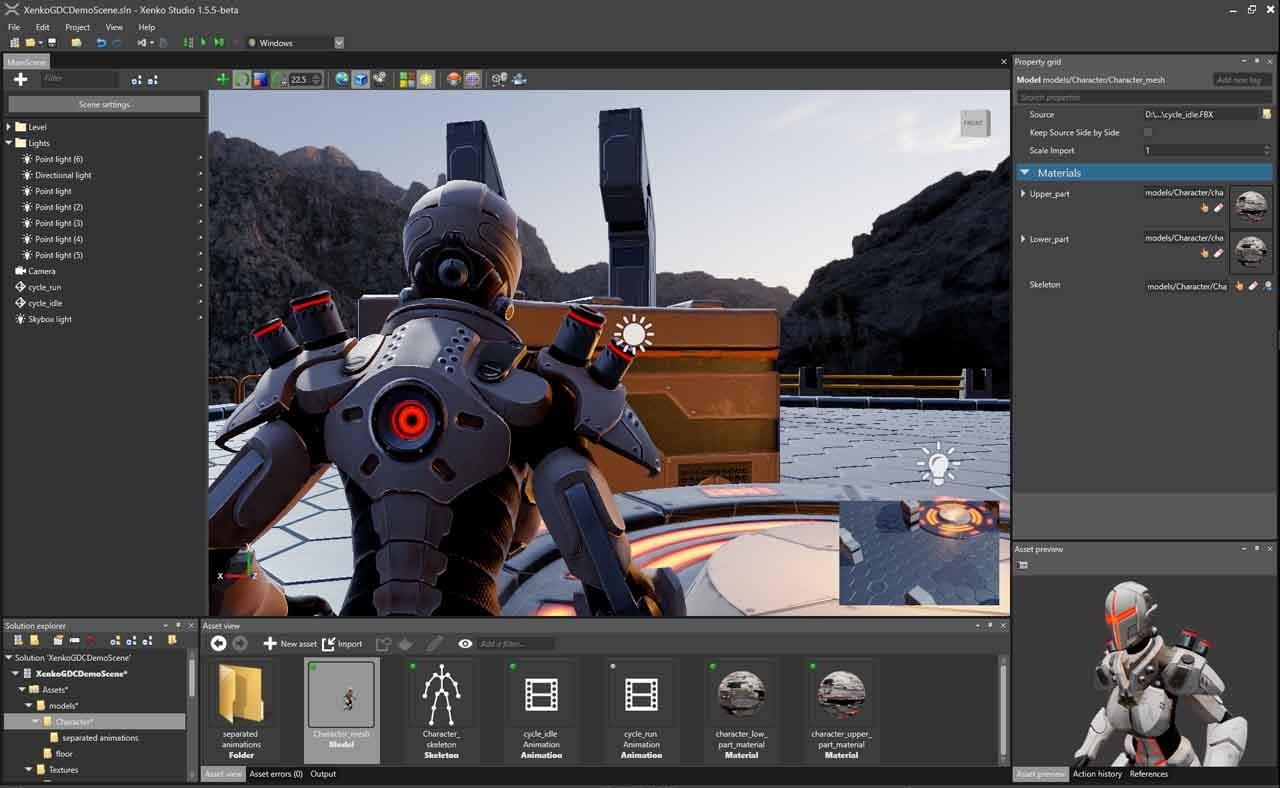Image resolution: width=1280 pixels, height=788 pixels.
Task: Click the Scene settings button
Action: pos(104,104)
